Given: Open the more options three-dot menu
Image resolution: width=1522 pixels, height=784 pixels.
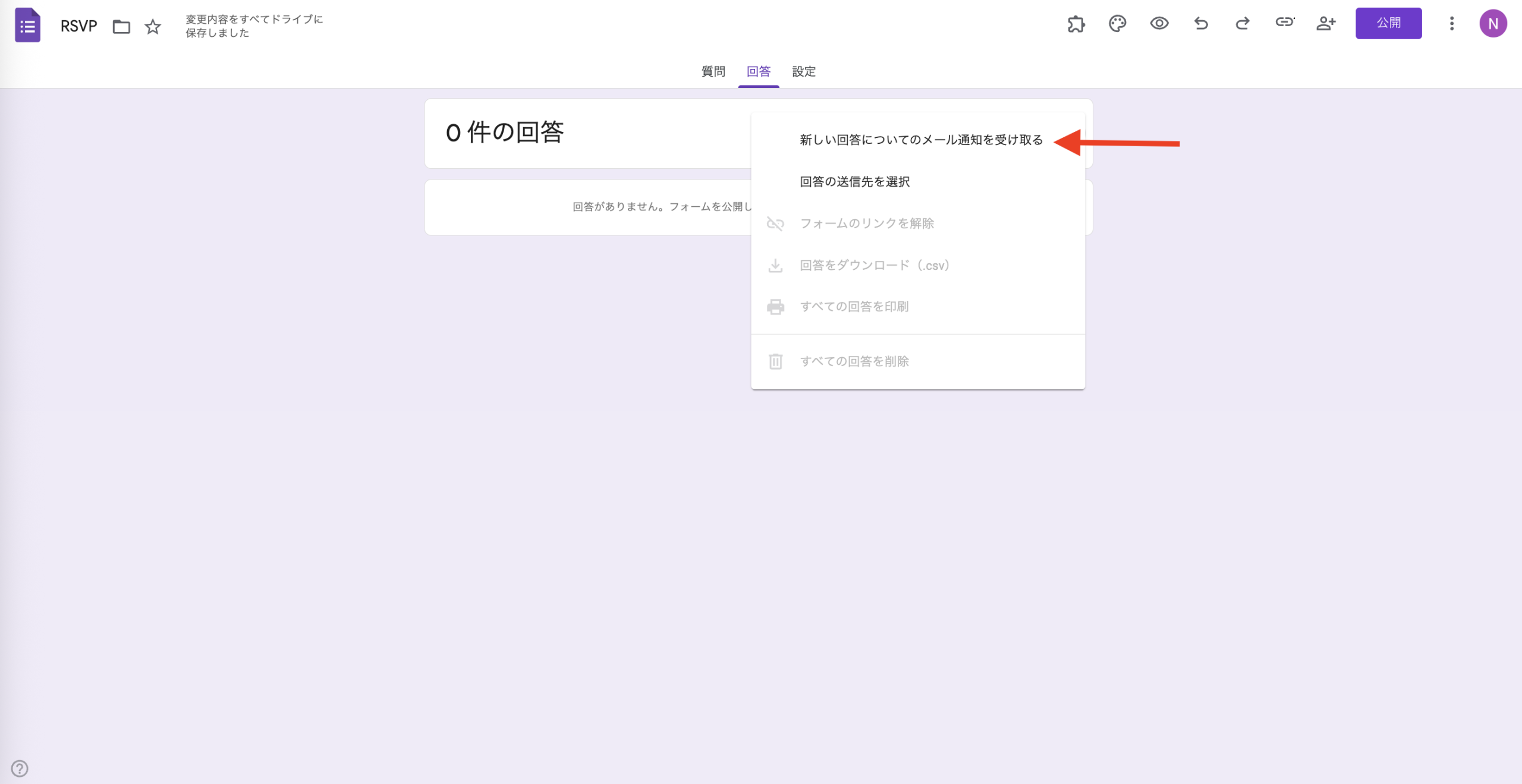Looking at the screenshot, I should [1451, 24].
